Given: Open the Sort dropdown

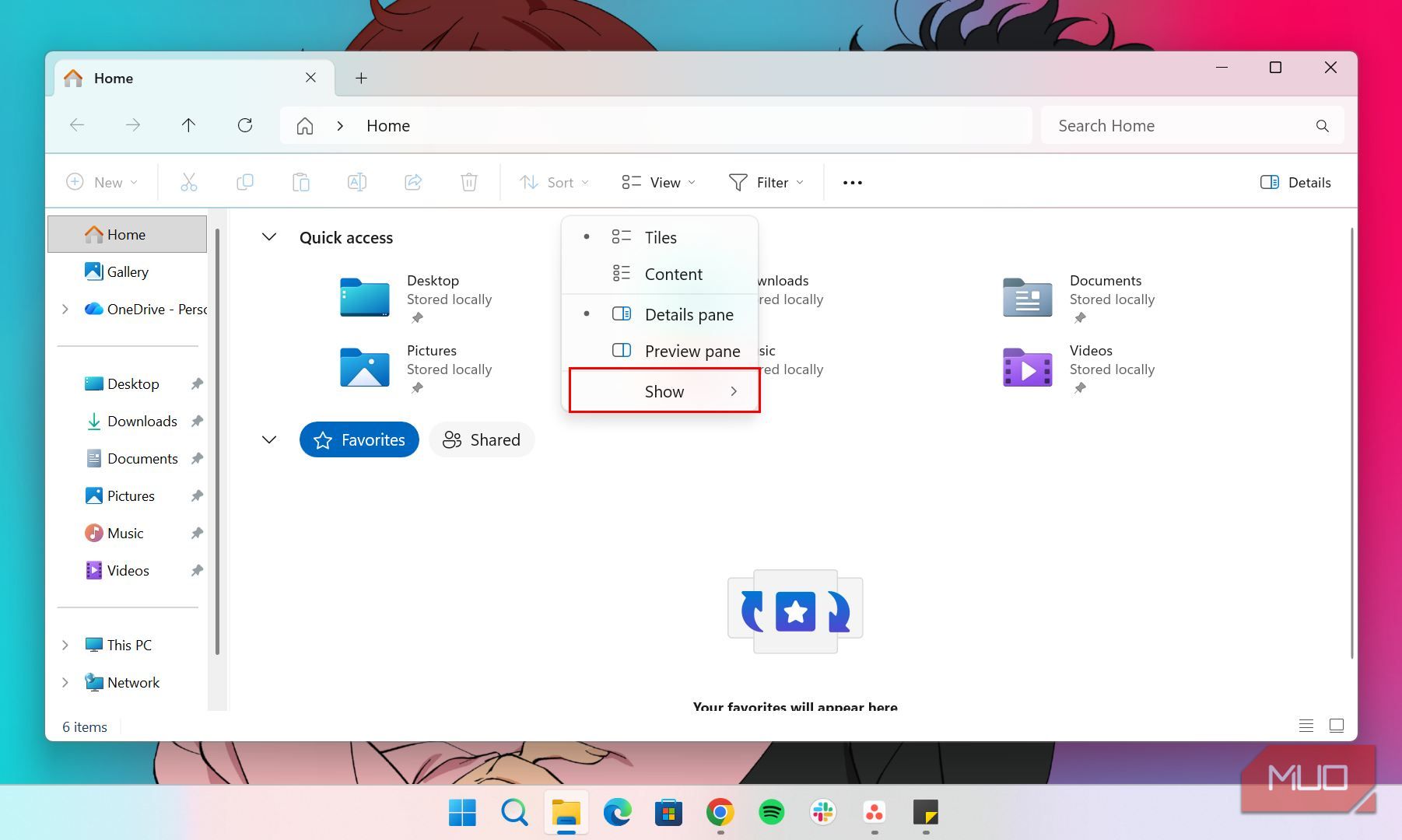Looking at the screenshot, I should [x=554, y=182].
